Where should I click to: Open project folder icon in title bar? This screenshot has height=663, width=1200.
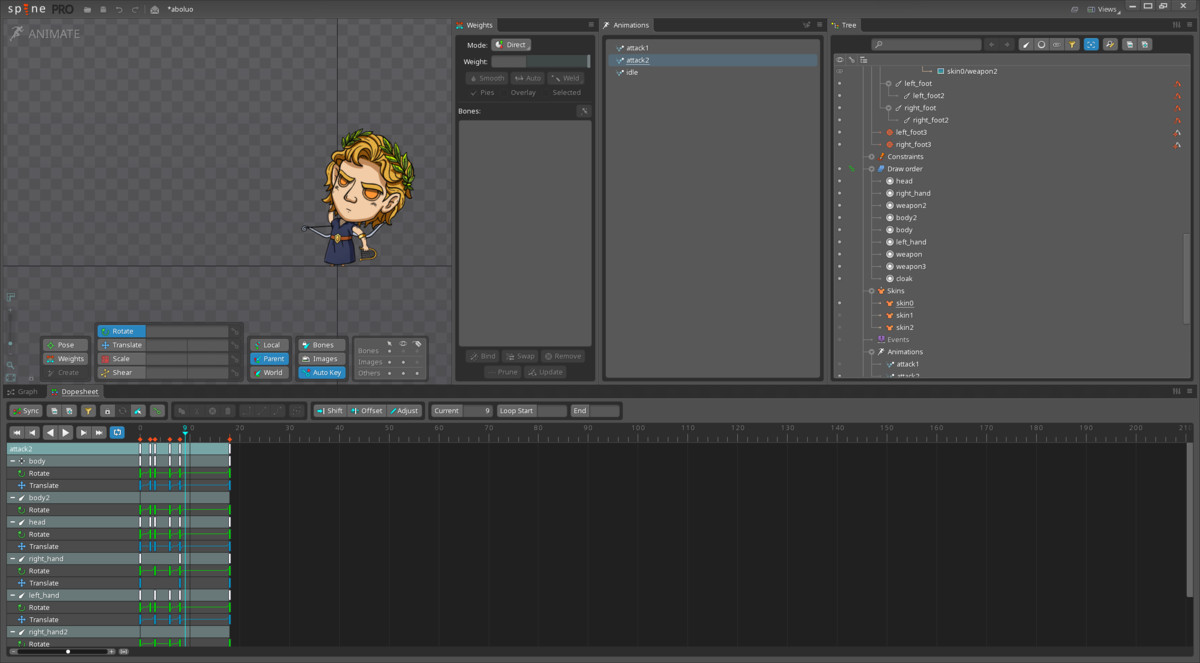point(87,9)
